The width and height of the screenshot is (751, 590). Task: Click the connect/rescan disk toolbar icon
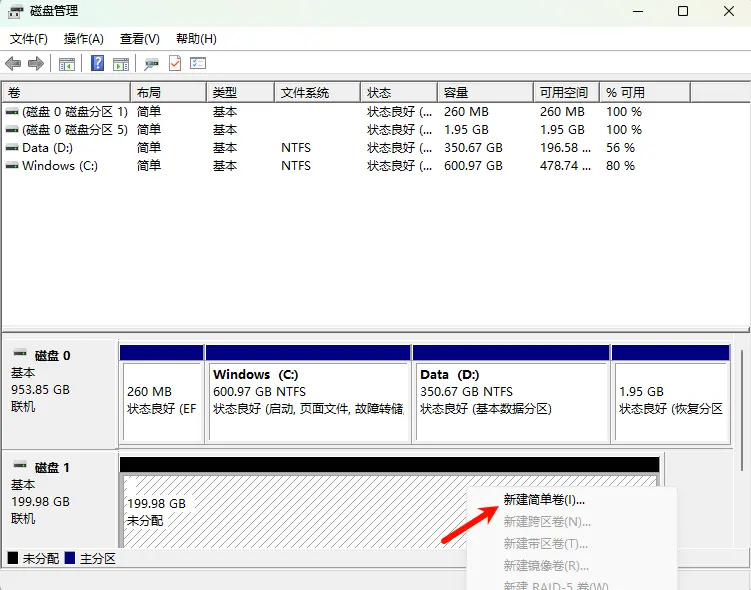coord(151,64)
